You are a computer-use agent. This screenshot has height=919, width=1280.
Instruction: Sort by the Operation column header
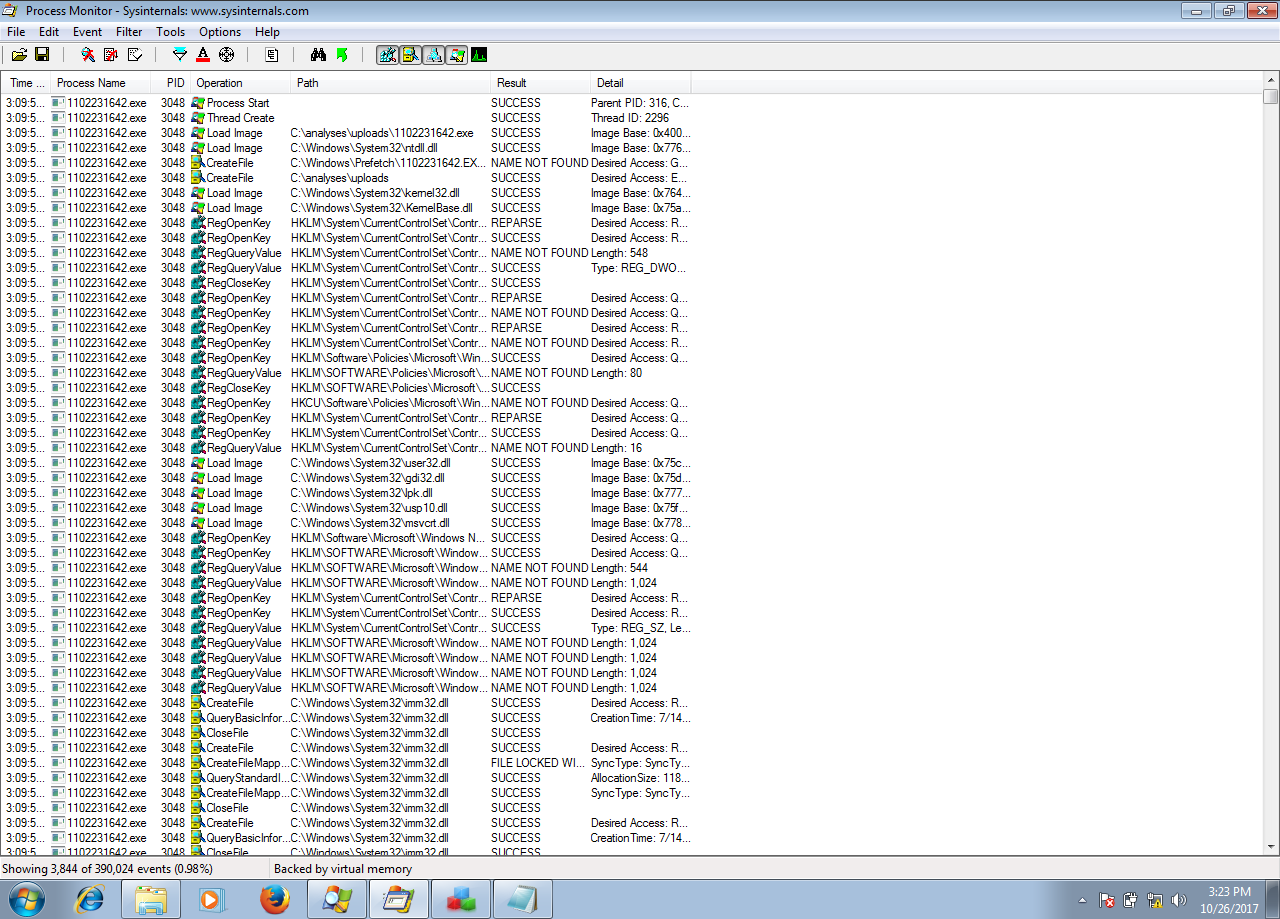point(240,83)
